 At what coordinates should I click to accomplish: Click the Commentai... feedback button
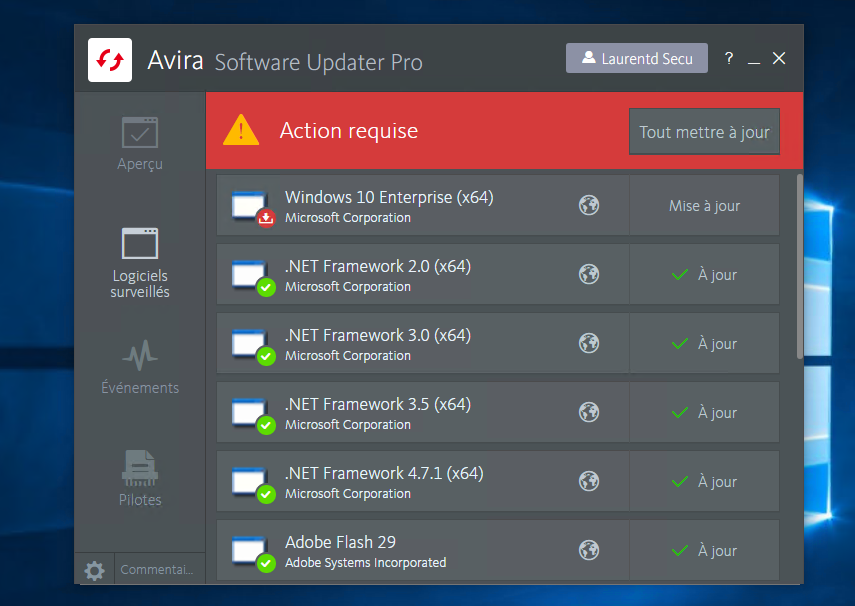tap(157, 569)
